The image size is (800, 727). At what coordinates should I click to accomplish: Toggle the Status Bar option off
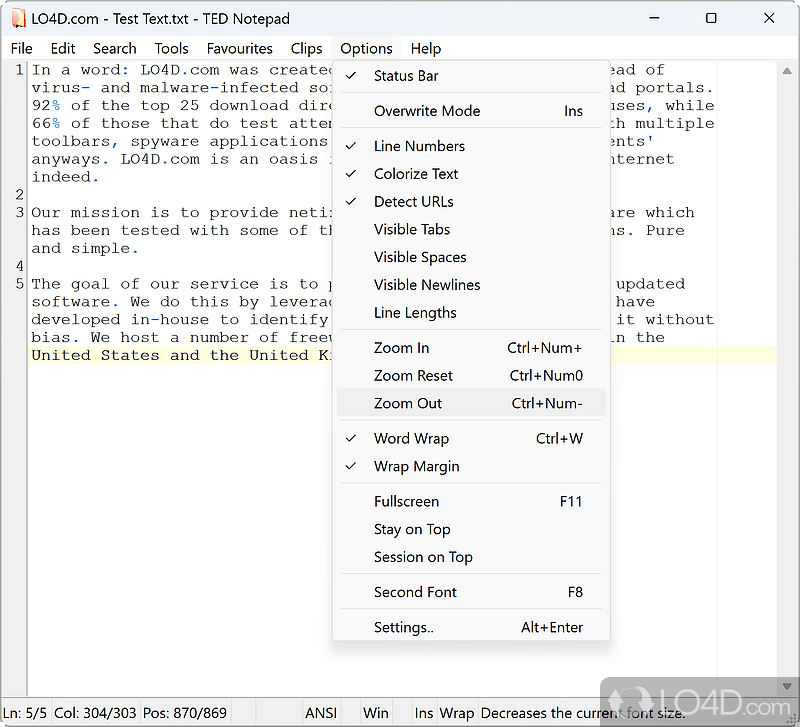click(x=471, y=76)
